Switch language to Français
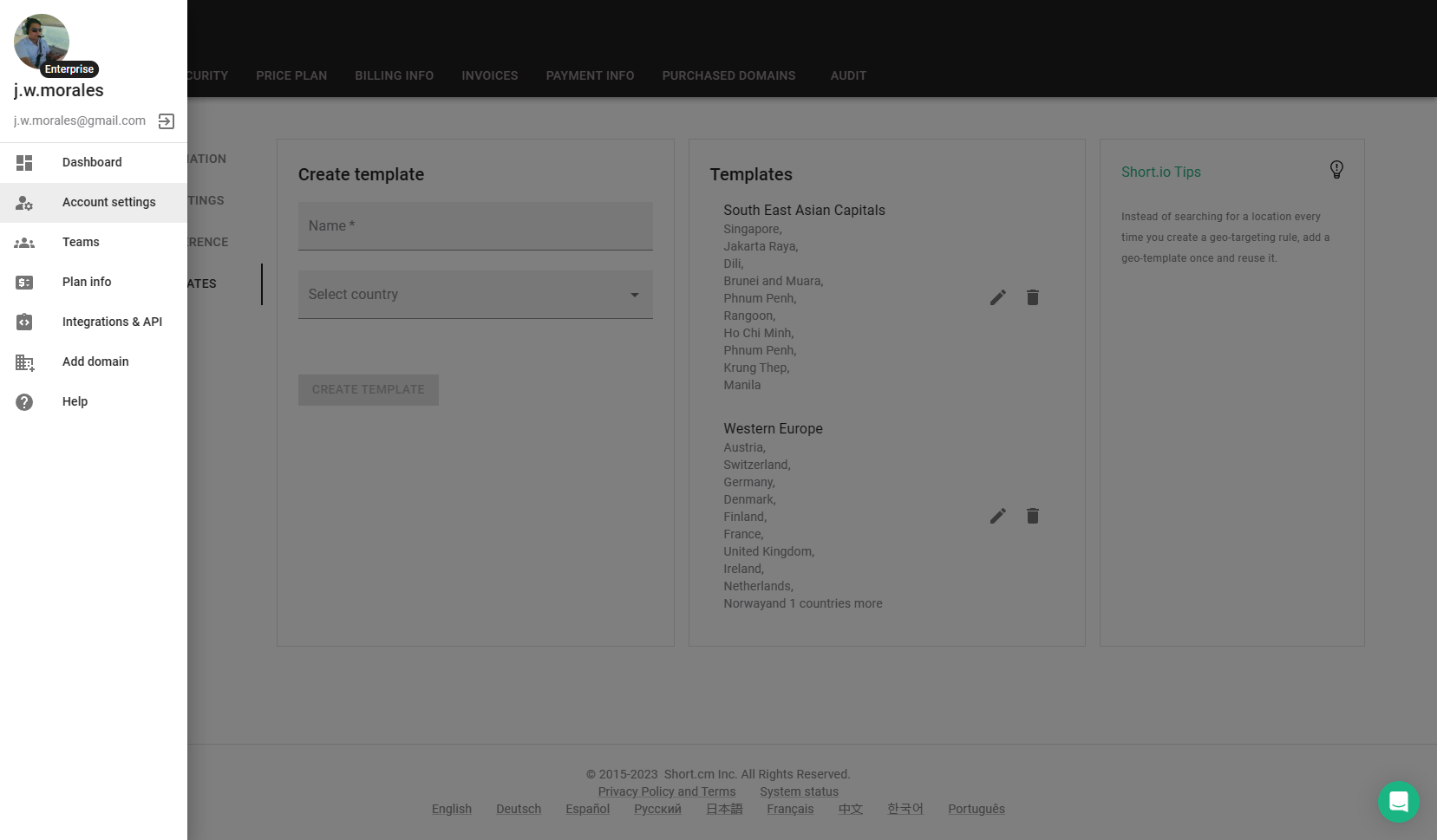The height and width of the screenshot is (840, 1437). (x=790, y=809)
